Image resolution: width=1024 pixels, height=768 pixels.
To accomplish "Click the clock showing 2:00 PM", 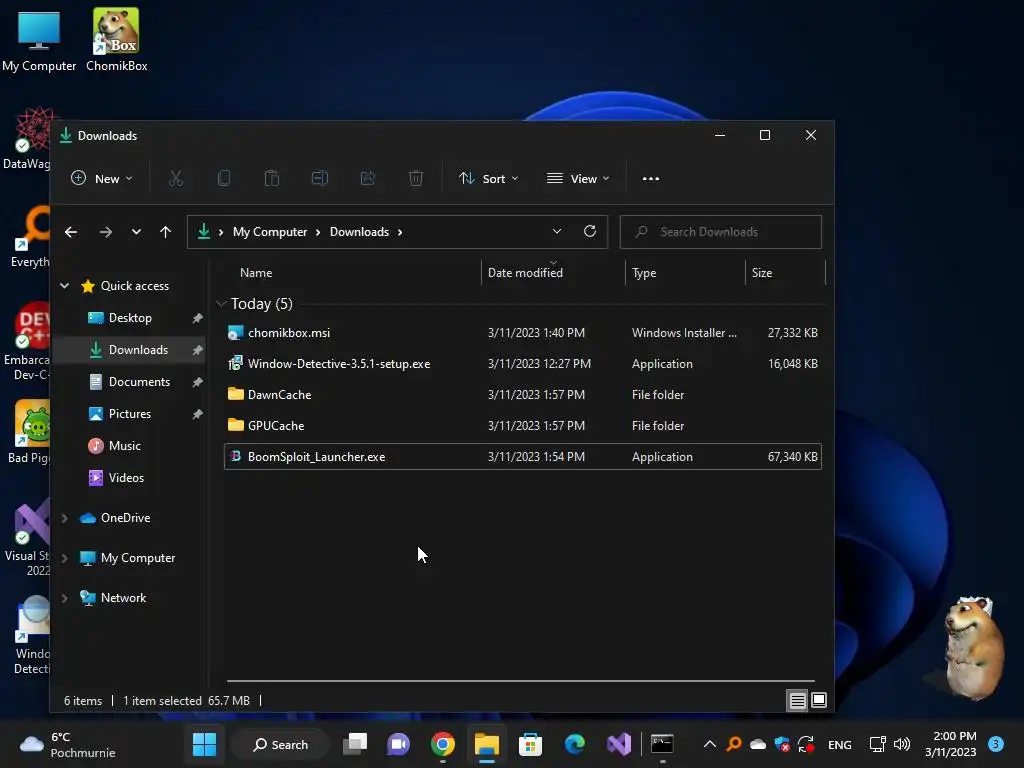I will tap(950, 744).
